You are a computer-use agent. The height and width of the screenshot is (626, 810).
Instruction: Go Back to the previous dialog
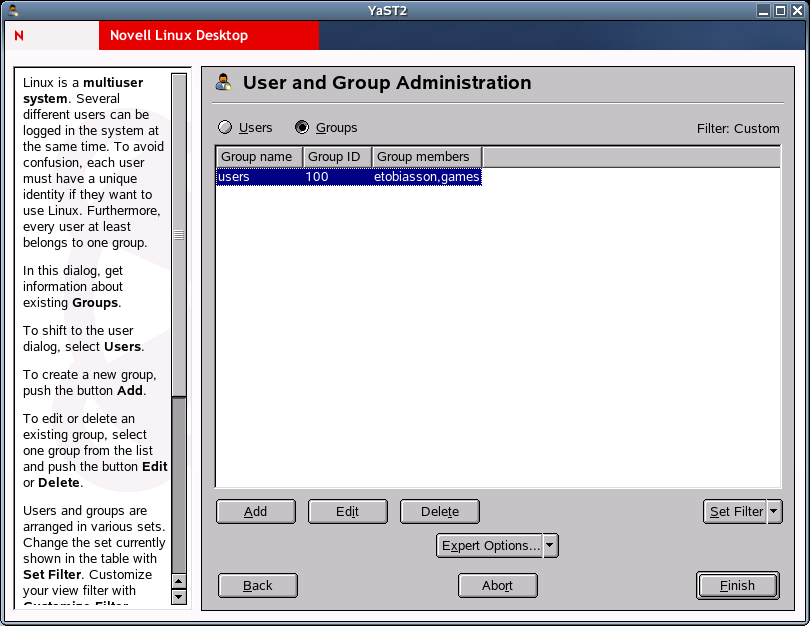click(258, 585)
